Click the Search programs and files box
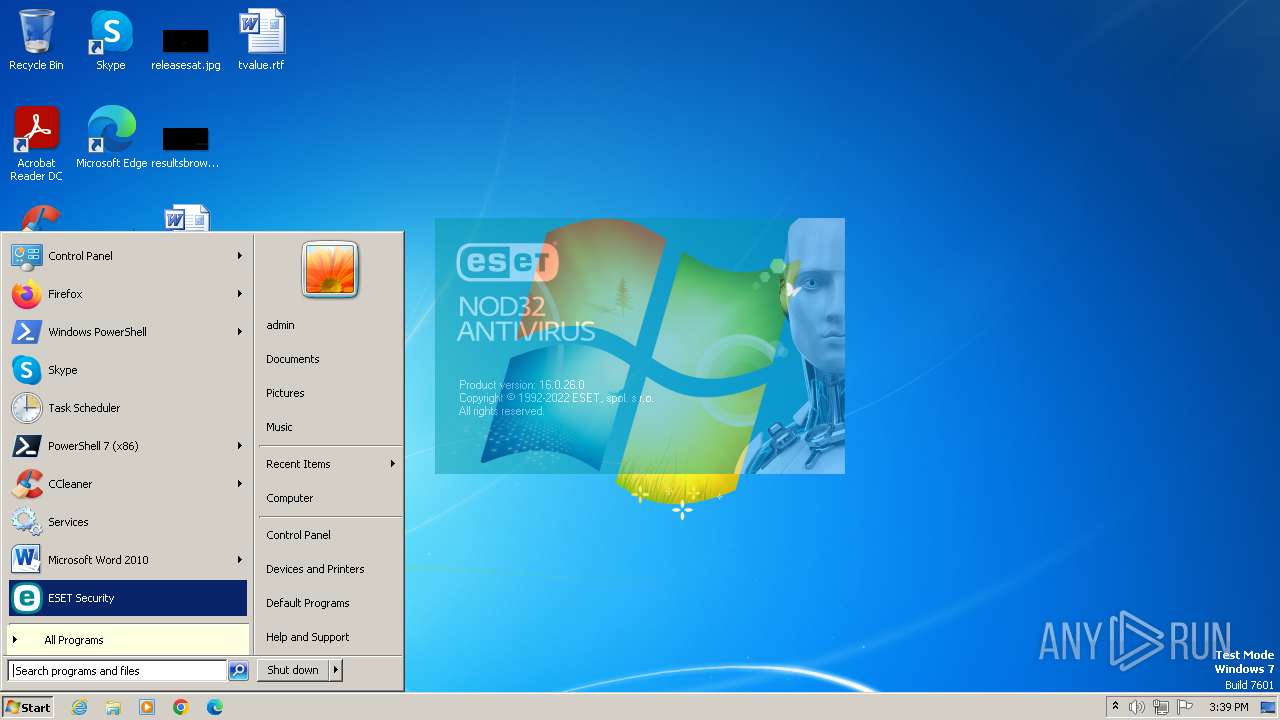Viewport: 1280px width, 720px height. (x=118, y=671)
